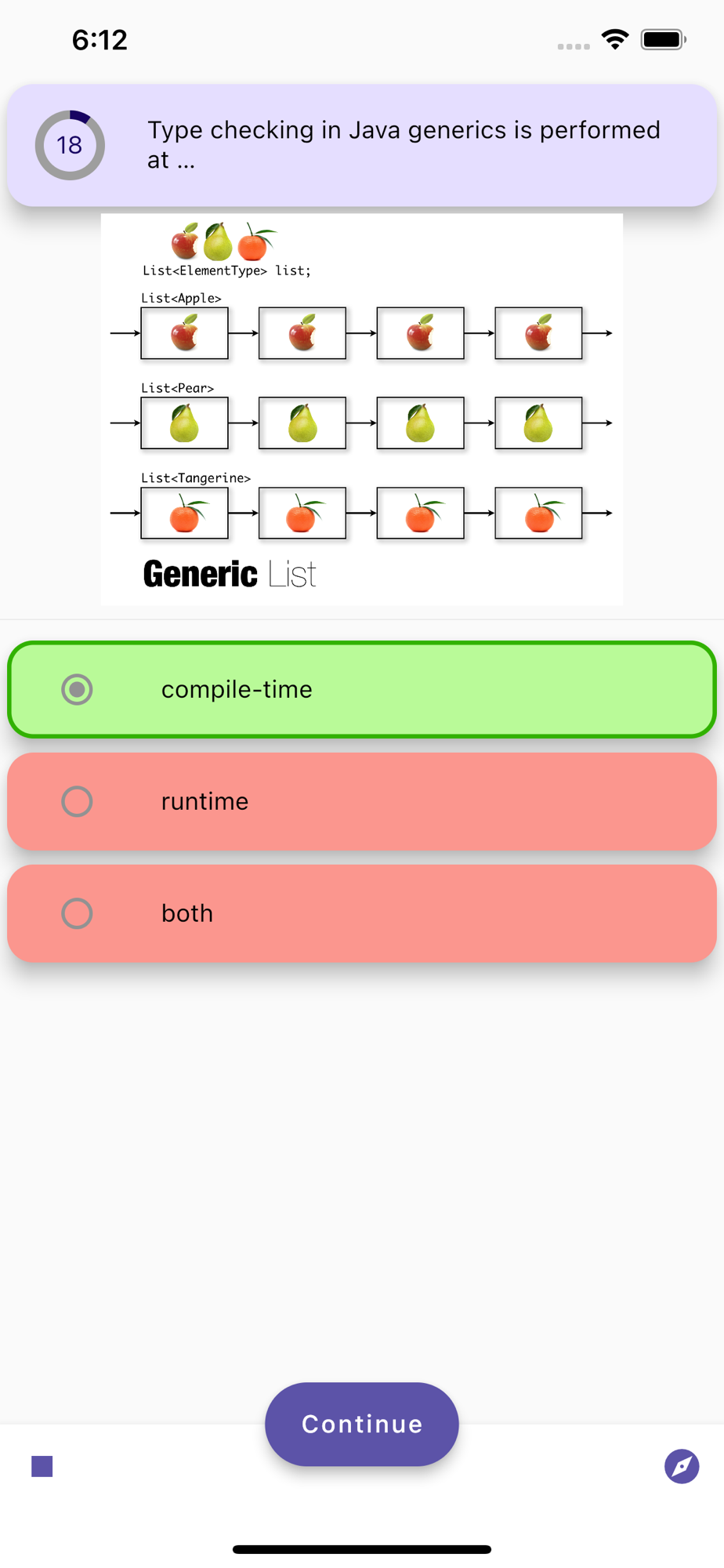Tap the compass navigation icon
Screen dimensions: 724x1568
pyautogui.click(x=681, y=1466)
